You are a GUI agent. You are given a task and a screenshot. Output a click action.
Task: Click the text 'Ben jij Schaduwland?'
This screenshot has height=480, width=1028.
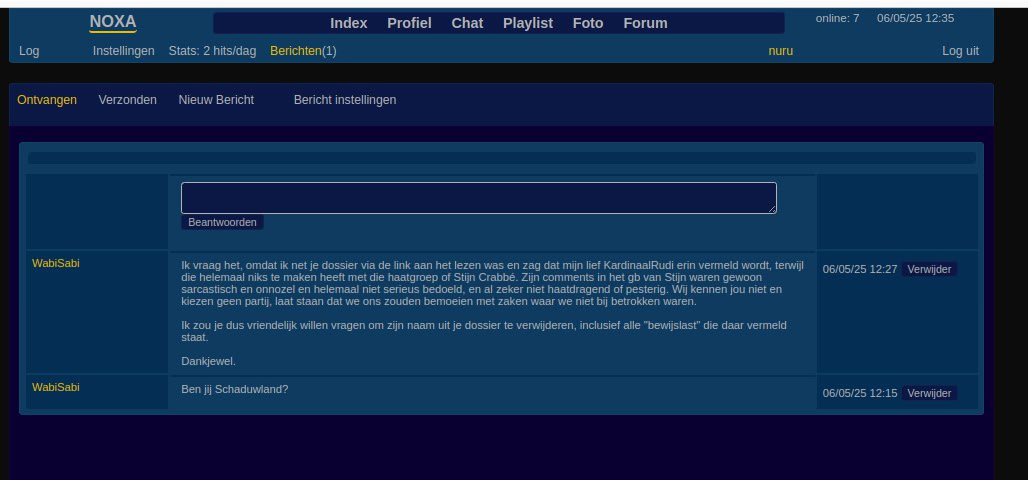[235, 389]
